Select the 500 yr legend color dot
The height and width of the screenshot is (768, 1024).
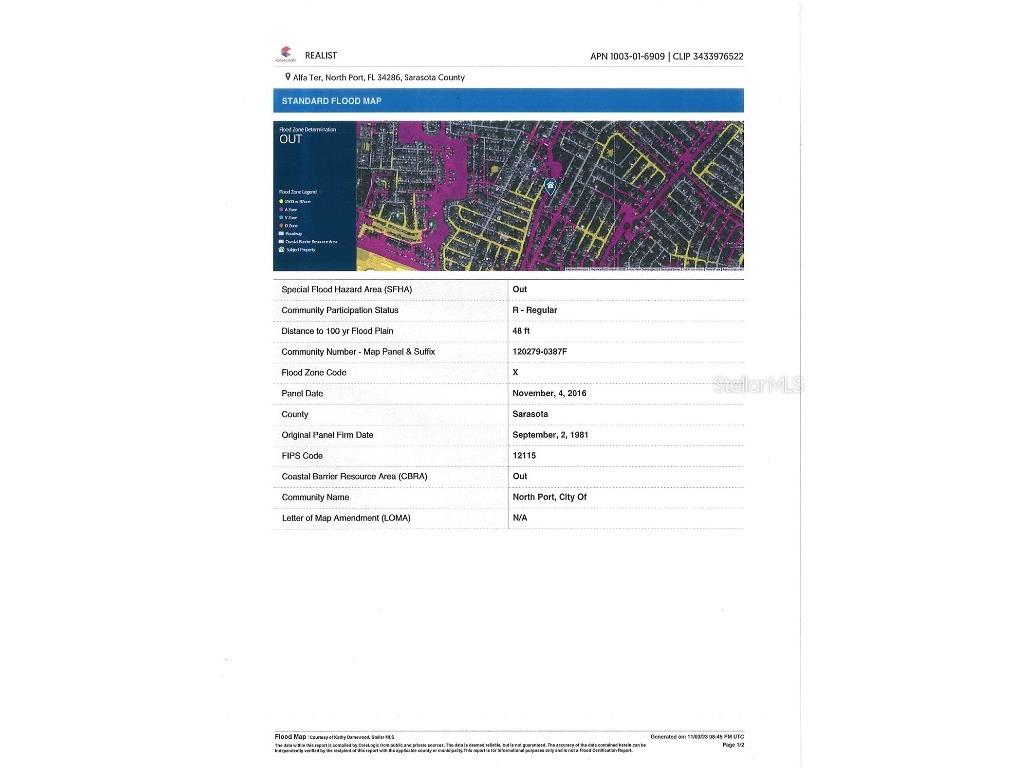click(282, 202)
